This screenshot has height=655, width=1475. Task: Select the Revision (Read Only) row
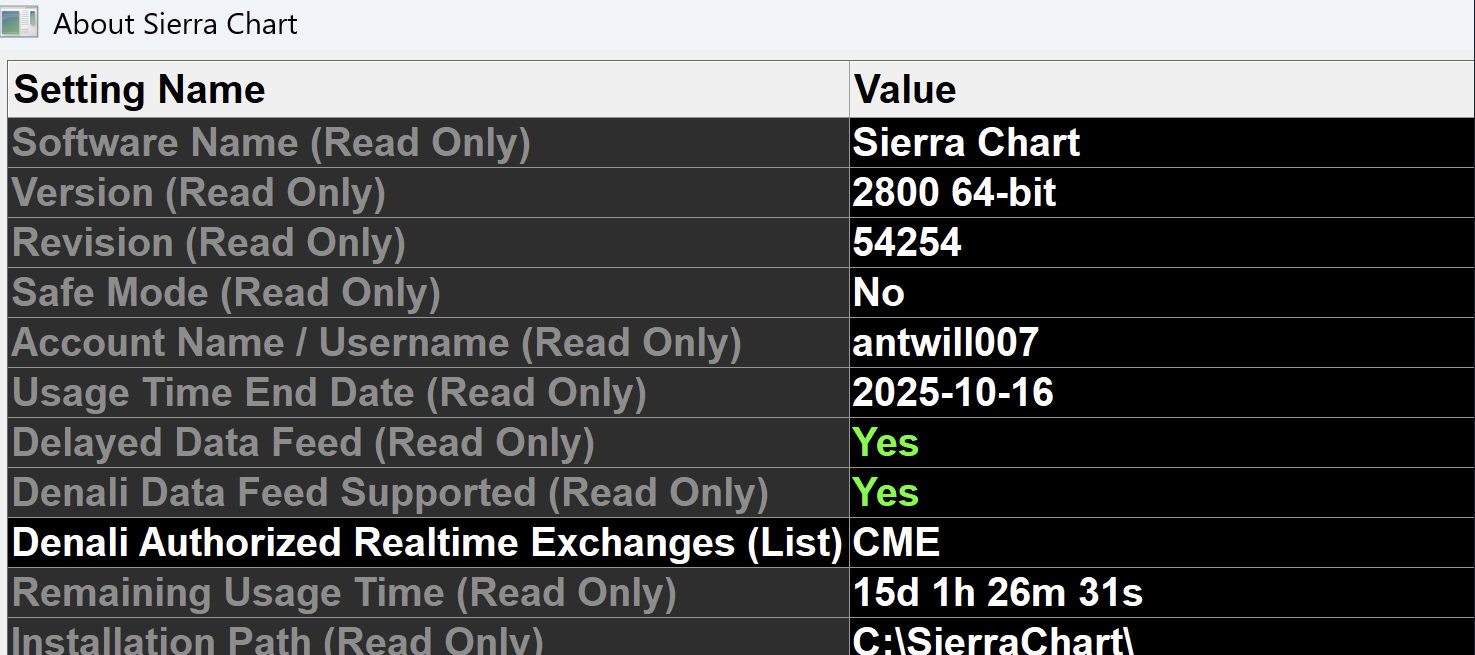click(208, 243)
